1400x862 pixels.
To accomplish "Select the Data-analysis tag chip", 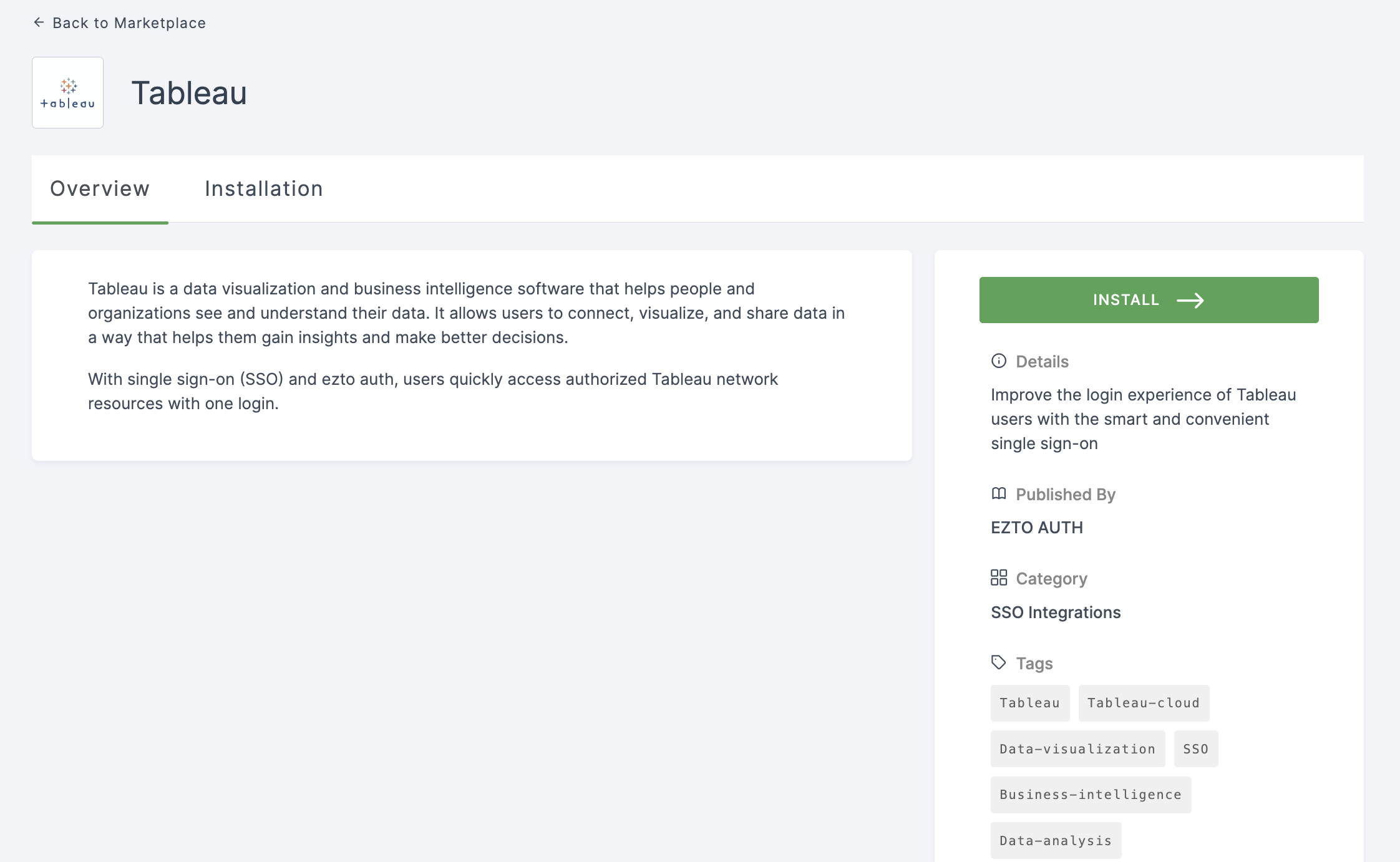I will 1056,841.
